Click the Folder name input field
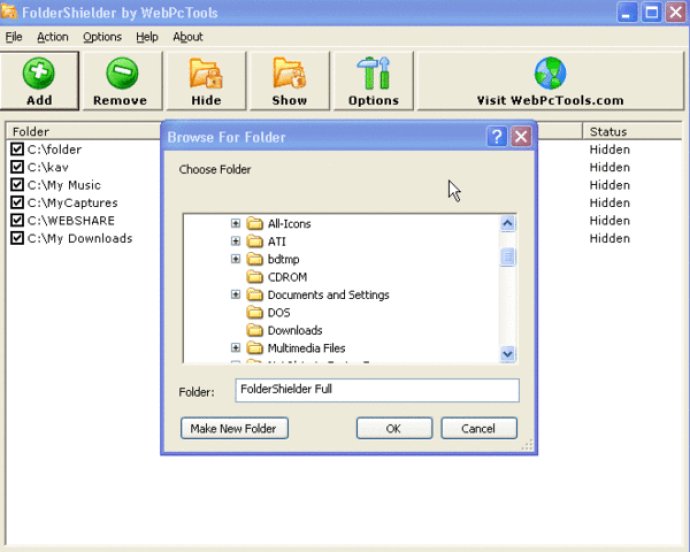This screenshot has height=552, width=690. click(377, 390)
